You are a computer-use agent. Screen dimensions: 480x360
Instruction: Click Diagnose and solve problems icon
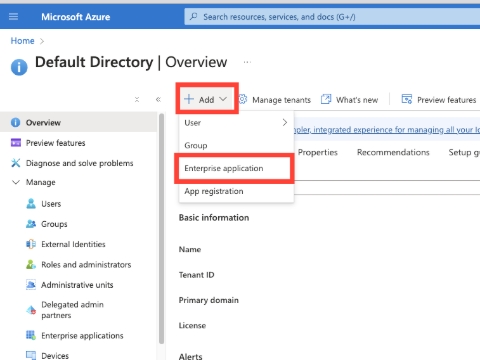point(16,163)
